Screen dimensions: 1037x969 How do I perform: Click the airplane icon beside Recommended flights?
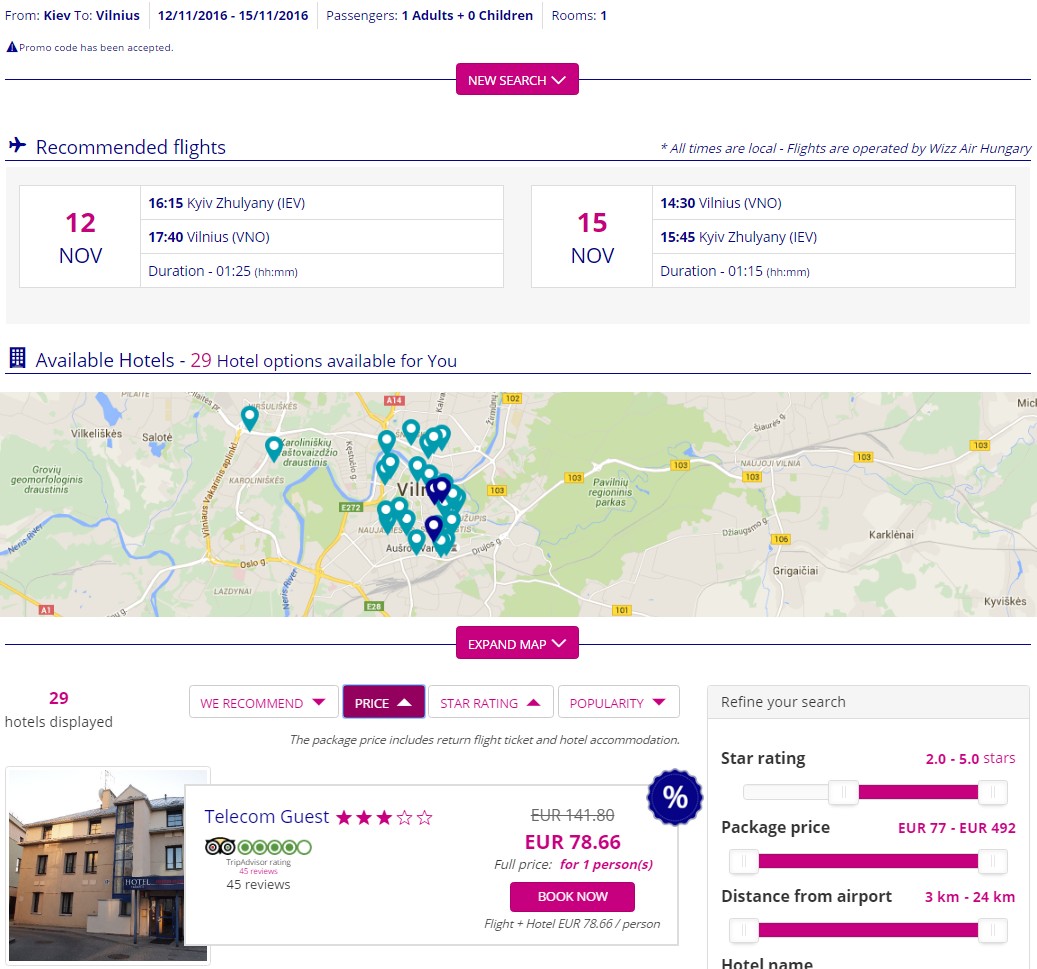click(x=17, y=145)
